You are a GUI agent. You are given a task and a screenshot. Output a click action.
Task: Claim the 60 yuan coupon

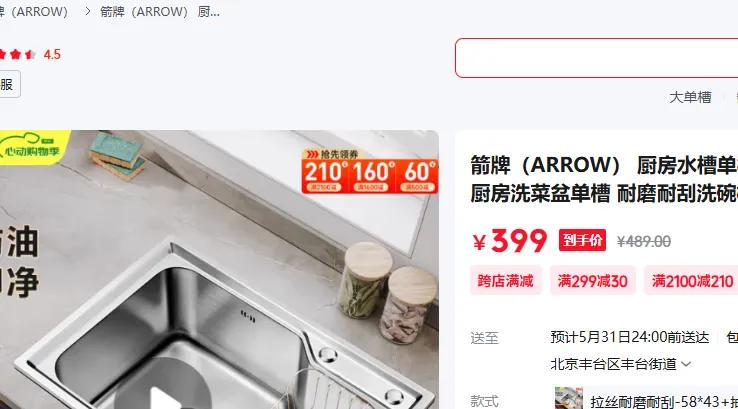pyautogui.click(x=418, y=176)
